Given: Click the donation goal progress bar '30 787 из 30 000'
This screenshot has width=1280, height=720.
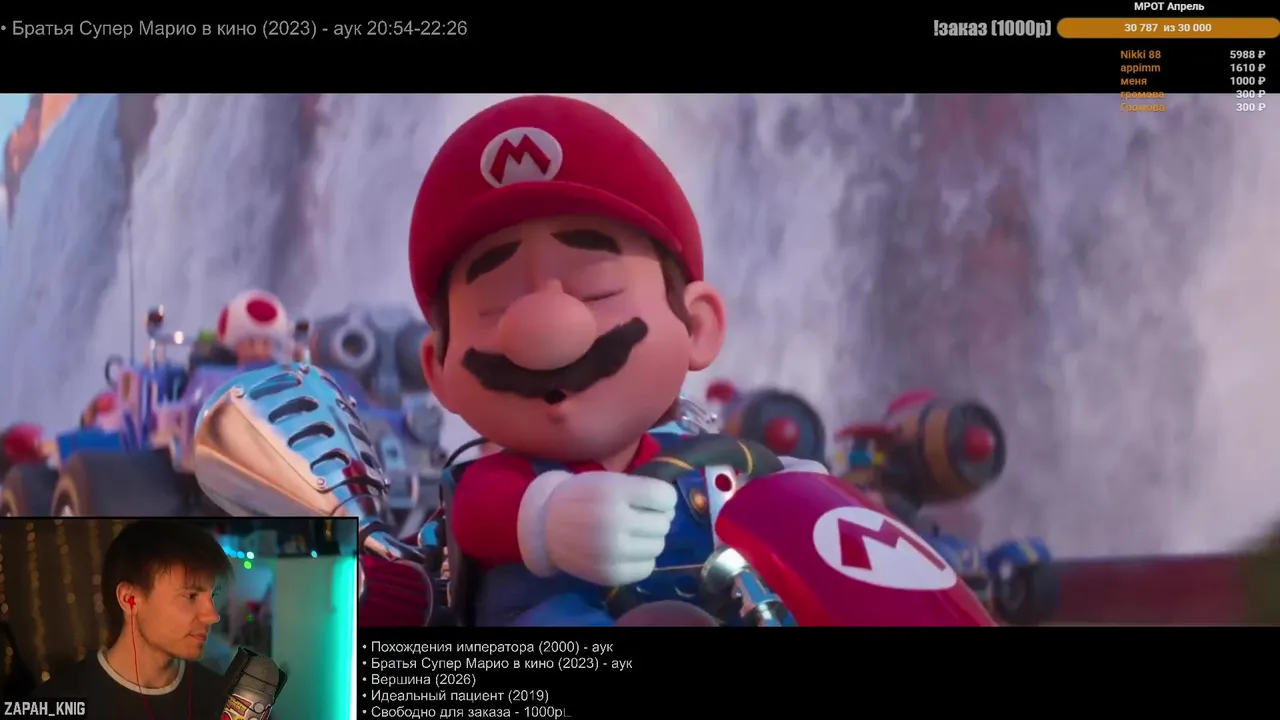Looking at the screenshot, I should (x=1167, y=28).
